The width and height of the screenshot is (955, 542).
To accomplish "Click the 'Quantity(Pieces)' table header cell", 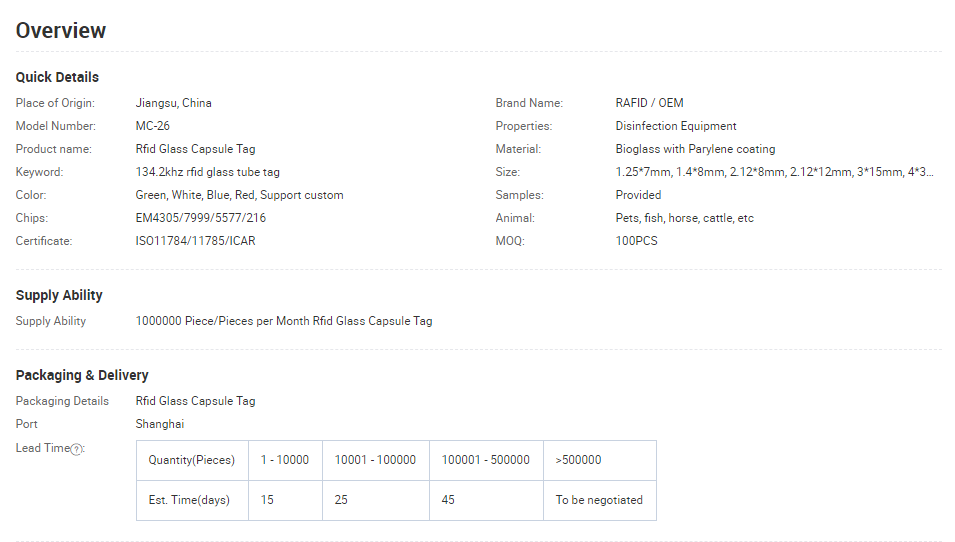I will 192,460.
